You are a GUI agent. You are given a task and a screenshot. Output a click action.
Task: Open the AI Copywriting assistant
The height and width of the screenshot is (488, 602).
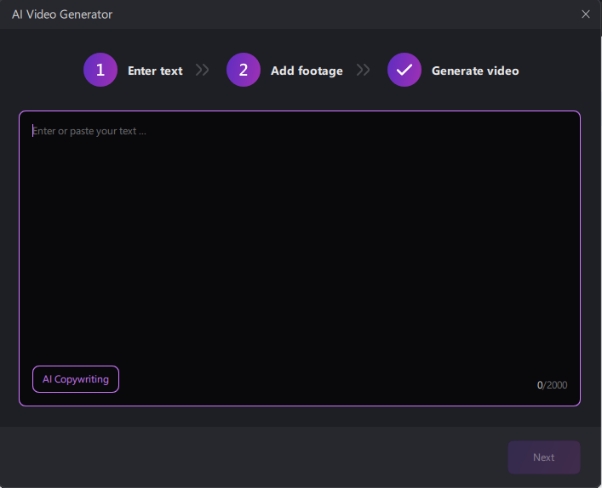(75, 379)
